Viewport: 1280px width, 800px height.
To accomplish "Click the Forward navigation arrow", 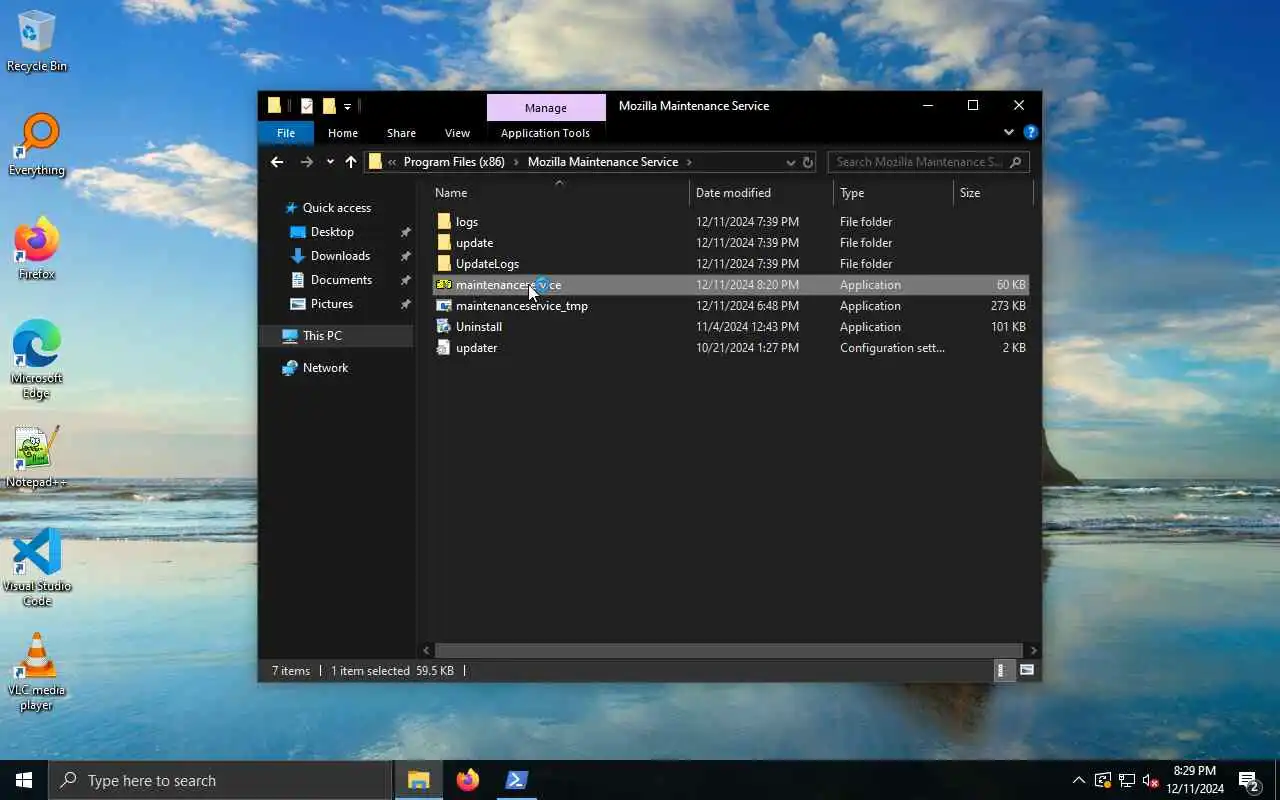I will [306, 162].
